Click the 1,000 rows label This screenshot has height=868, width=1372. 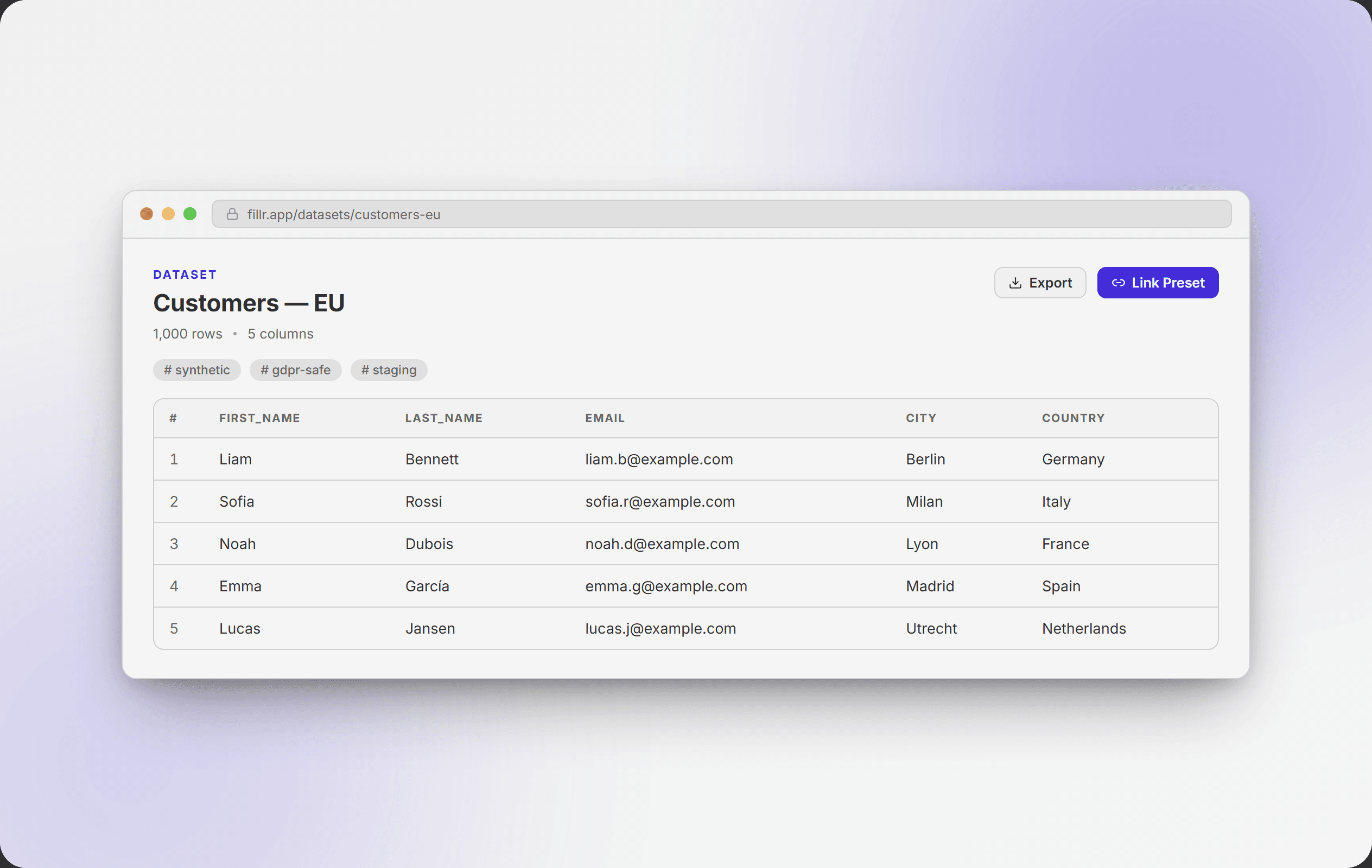pyautogui.click(x=187, y=334)
